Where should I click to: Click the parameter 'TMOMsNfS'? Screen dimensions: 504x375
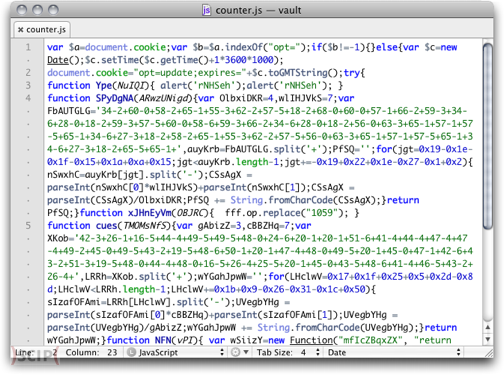[x=144, y=226]
